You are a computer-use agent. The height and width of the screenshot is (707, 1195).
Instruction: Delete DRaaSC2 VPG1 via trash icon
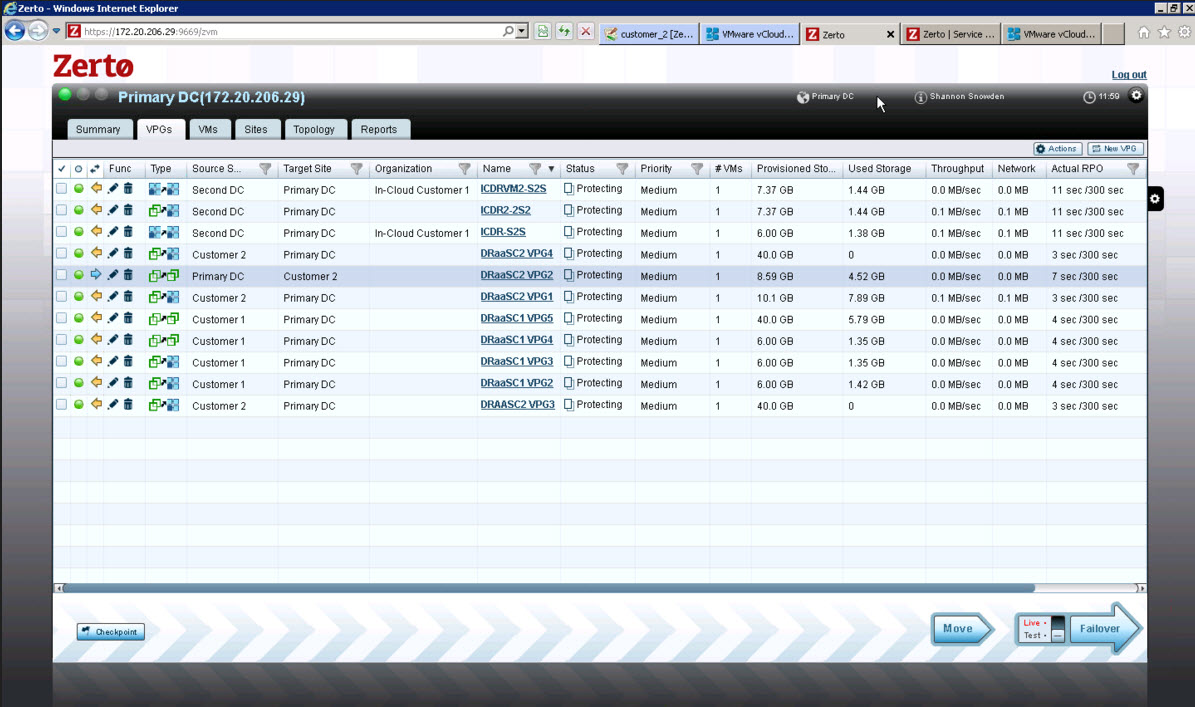tap(128, 296)
